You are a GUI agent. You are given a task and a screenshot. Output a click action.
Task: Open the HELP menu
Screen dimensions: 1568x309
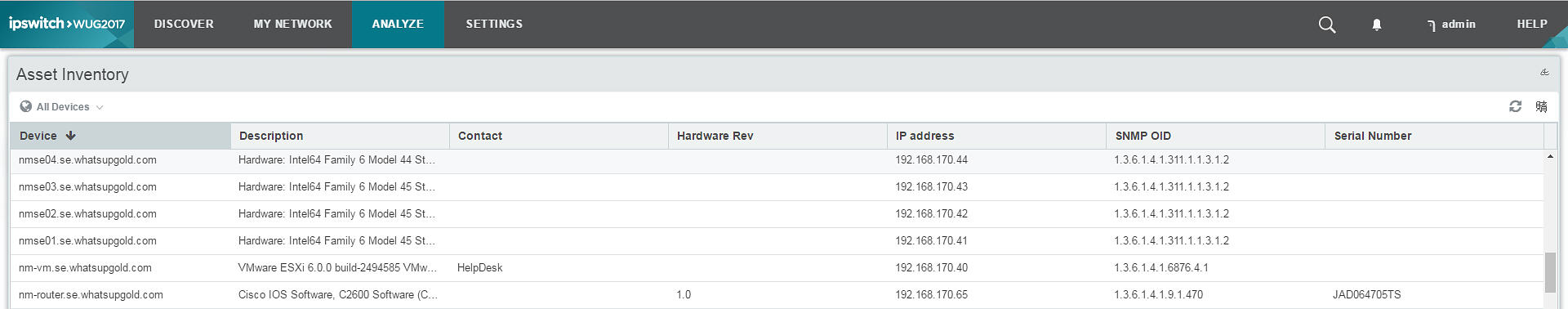(1532, 24)
